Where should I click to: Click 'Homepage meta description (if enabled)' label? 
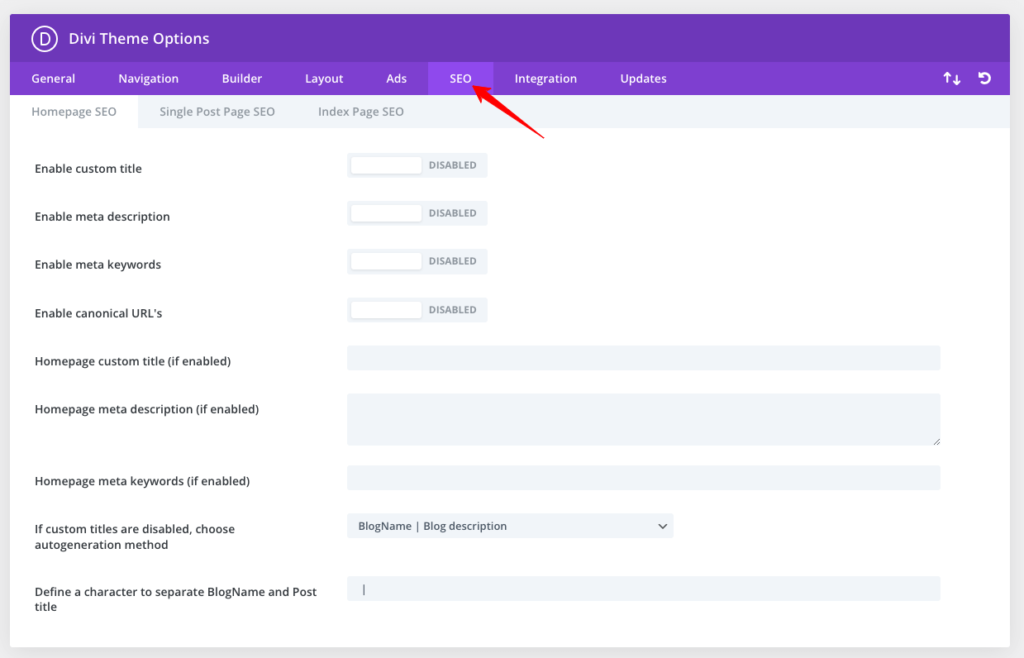(147, 409)
